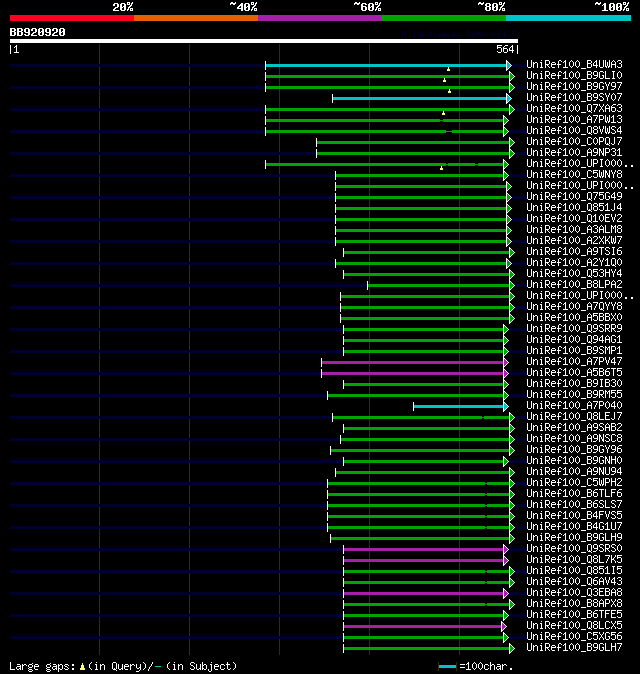Select the UniRef100_A5B6T5 label
Viewport: 640px width, 674px height.
pos(574,373)
